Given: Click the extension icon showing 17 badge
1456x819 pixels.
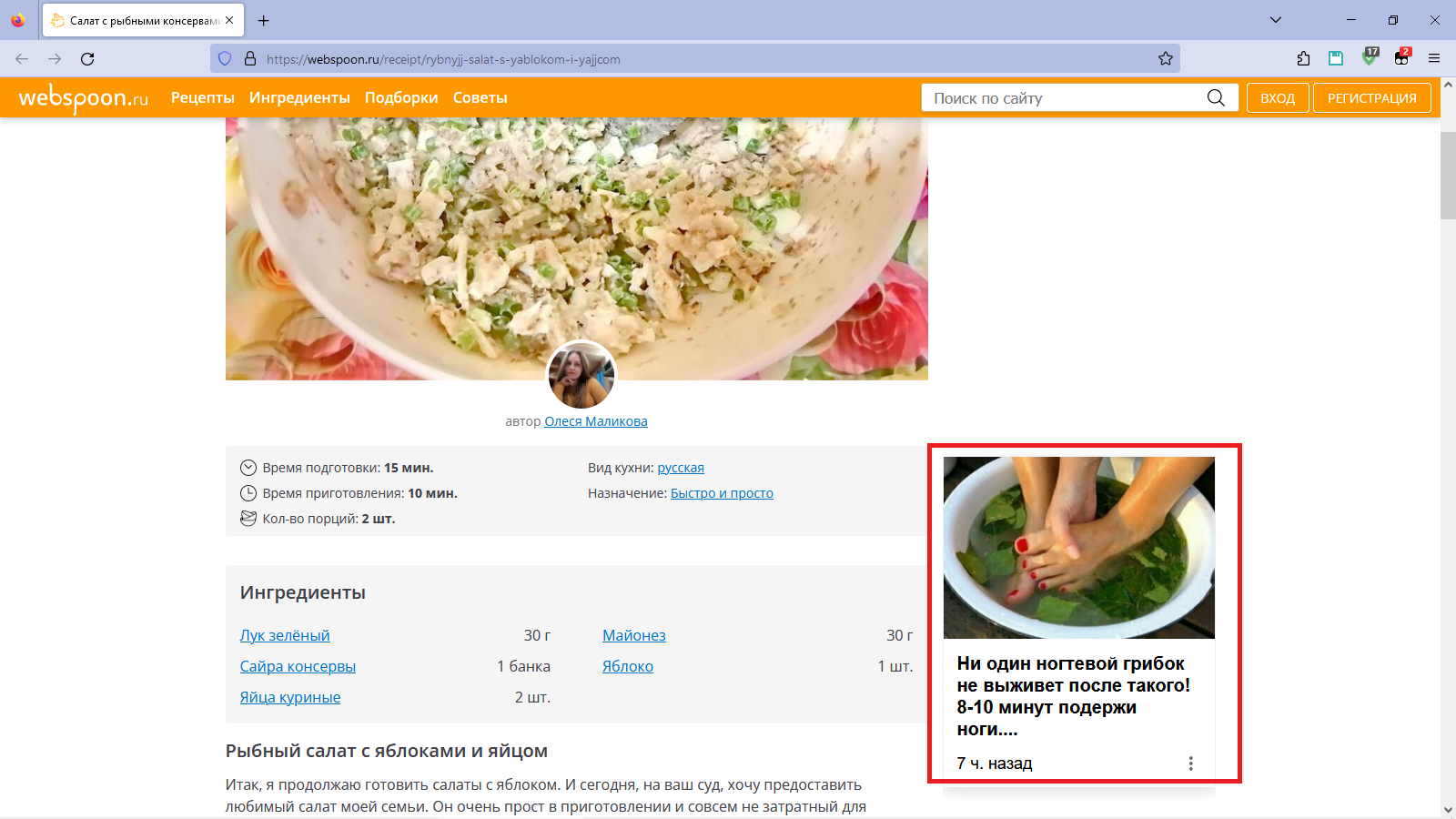Looking at the screenshot, I should tap(1370, 58).
